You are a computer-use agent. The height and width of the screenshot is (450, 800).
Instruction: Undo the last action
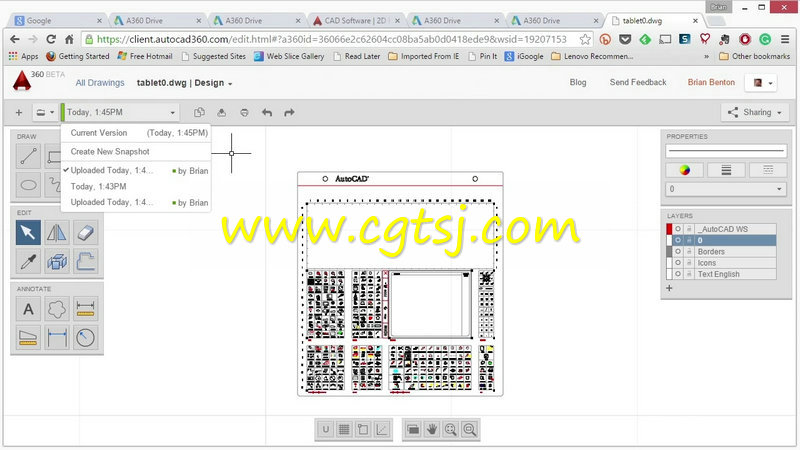point(267,112)
